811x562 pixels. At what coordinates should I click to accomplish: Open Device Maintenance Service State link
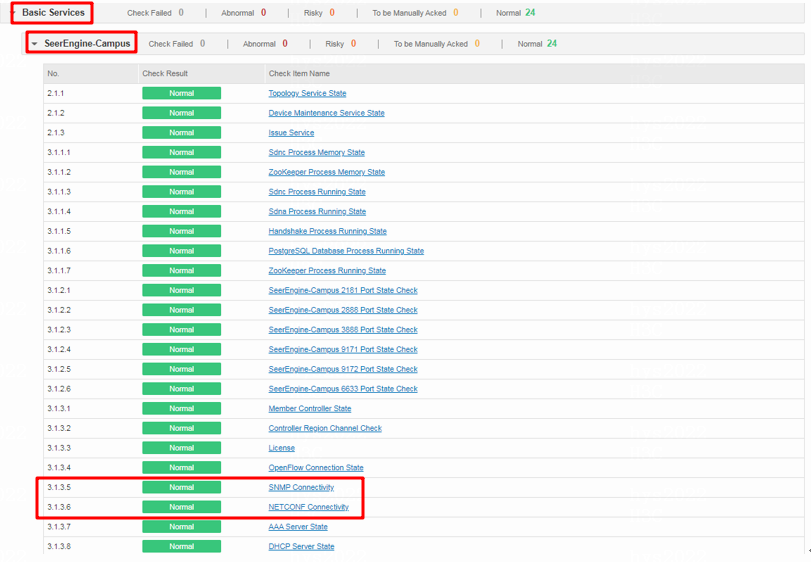(326, 113)
